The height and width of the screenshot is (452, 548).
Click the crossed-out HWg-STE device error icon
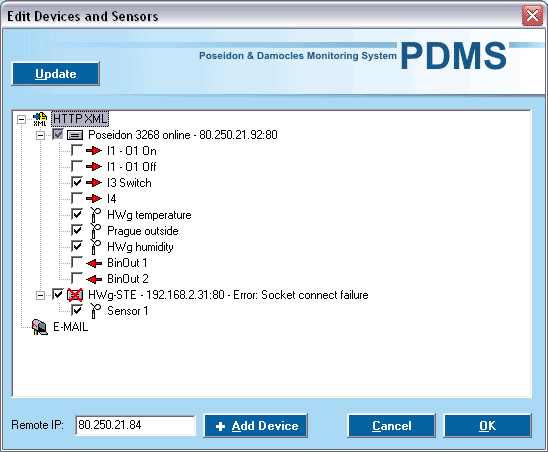[x=75, y=295]
